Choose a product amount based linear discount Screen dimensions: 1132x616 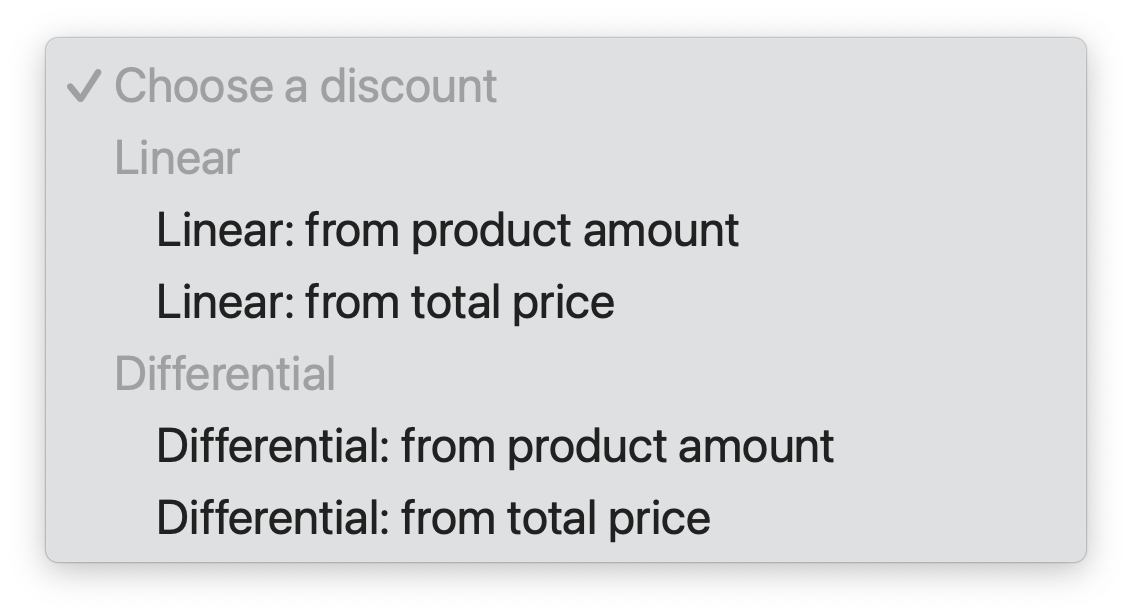tap(447, 230)
